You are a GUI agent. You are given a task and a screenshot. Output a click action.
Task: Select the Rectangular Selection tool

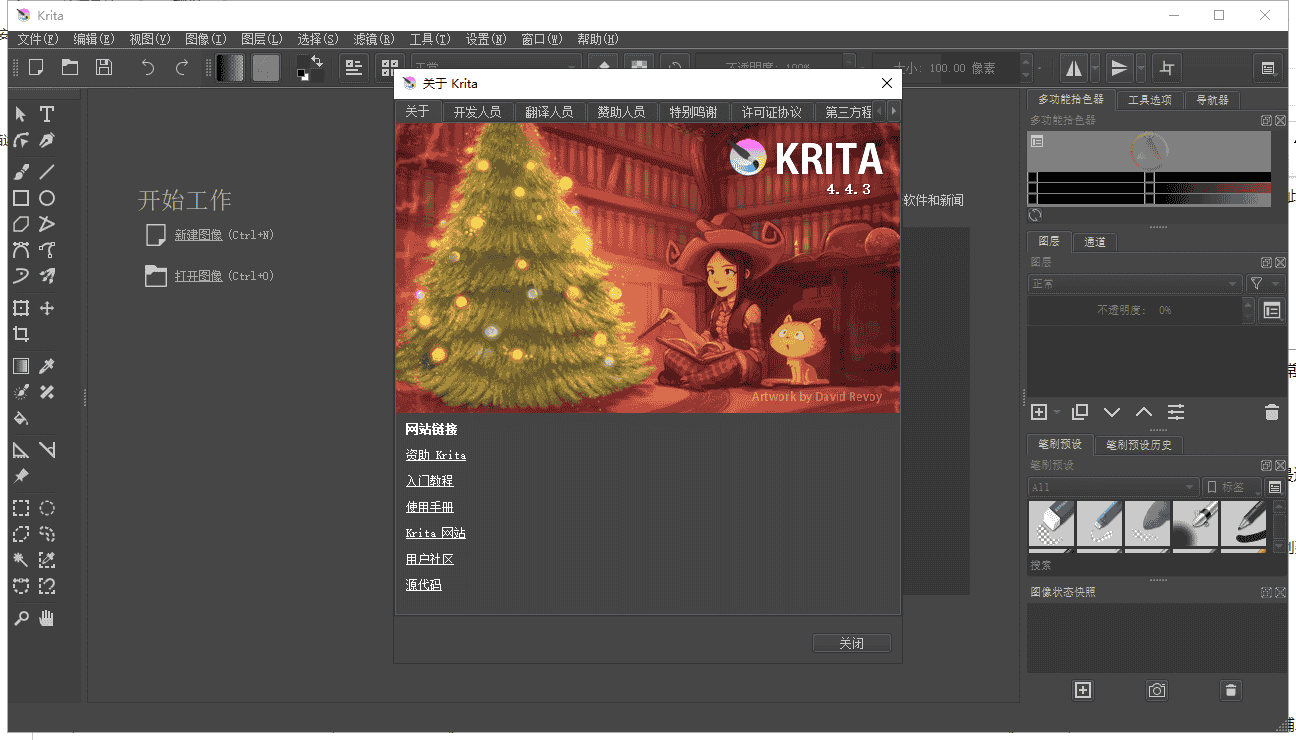pyautogui.click(x=20, y=508)
